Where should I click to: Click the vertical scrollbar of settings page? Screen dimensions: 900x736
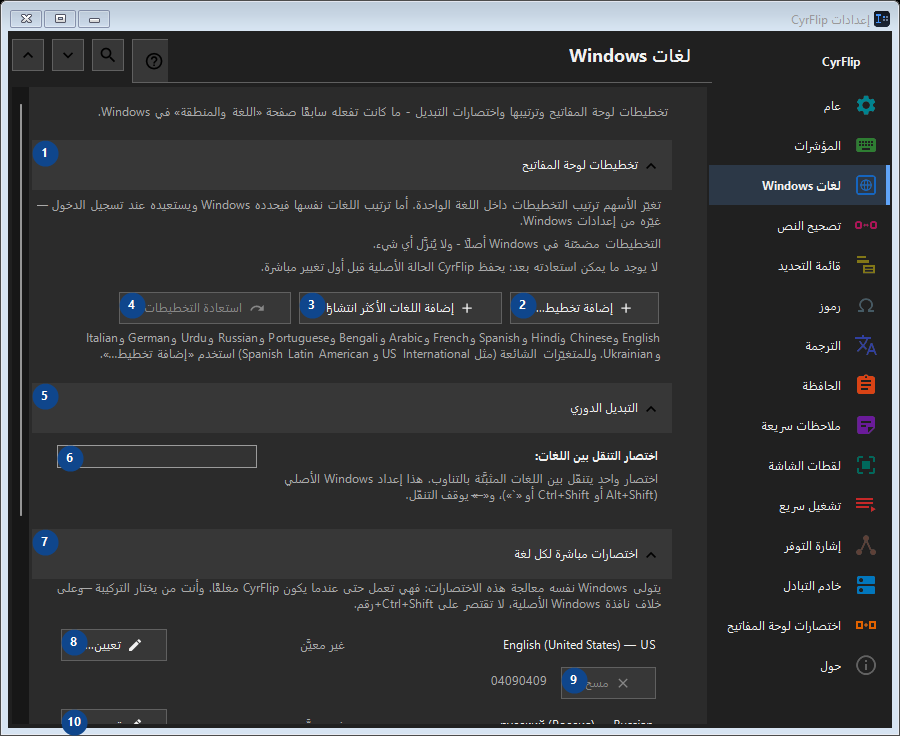click(x=21, y=310)
